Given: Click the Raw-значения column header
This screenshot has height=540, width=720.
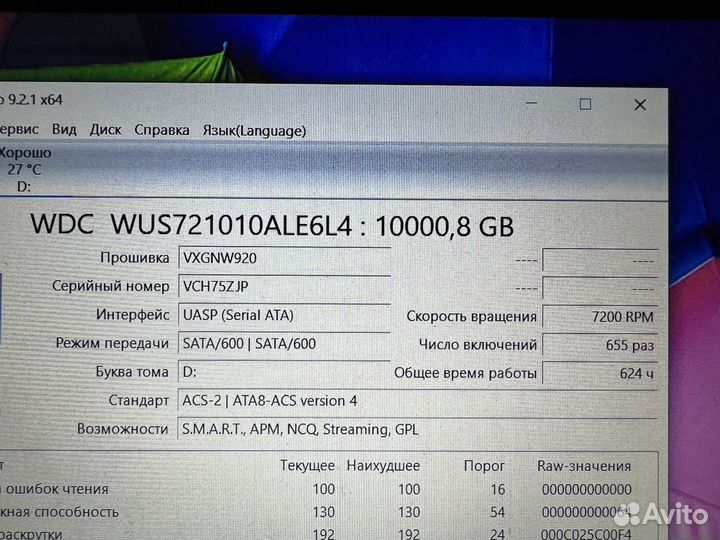Looking at the screenshot, I should (x=584, y=466).
